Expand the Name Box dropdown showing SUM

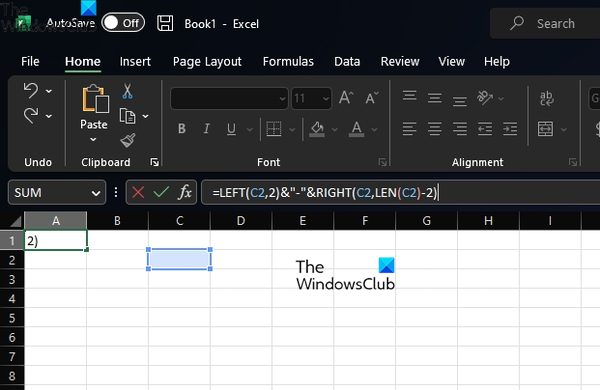[96, 193]
